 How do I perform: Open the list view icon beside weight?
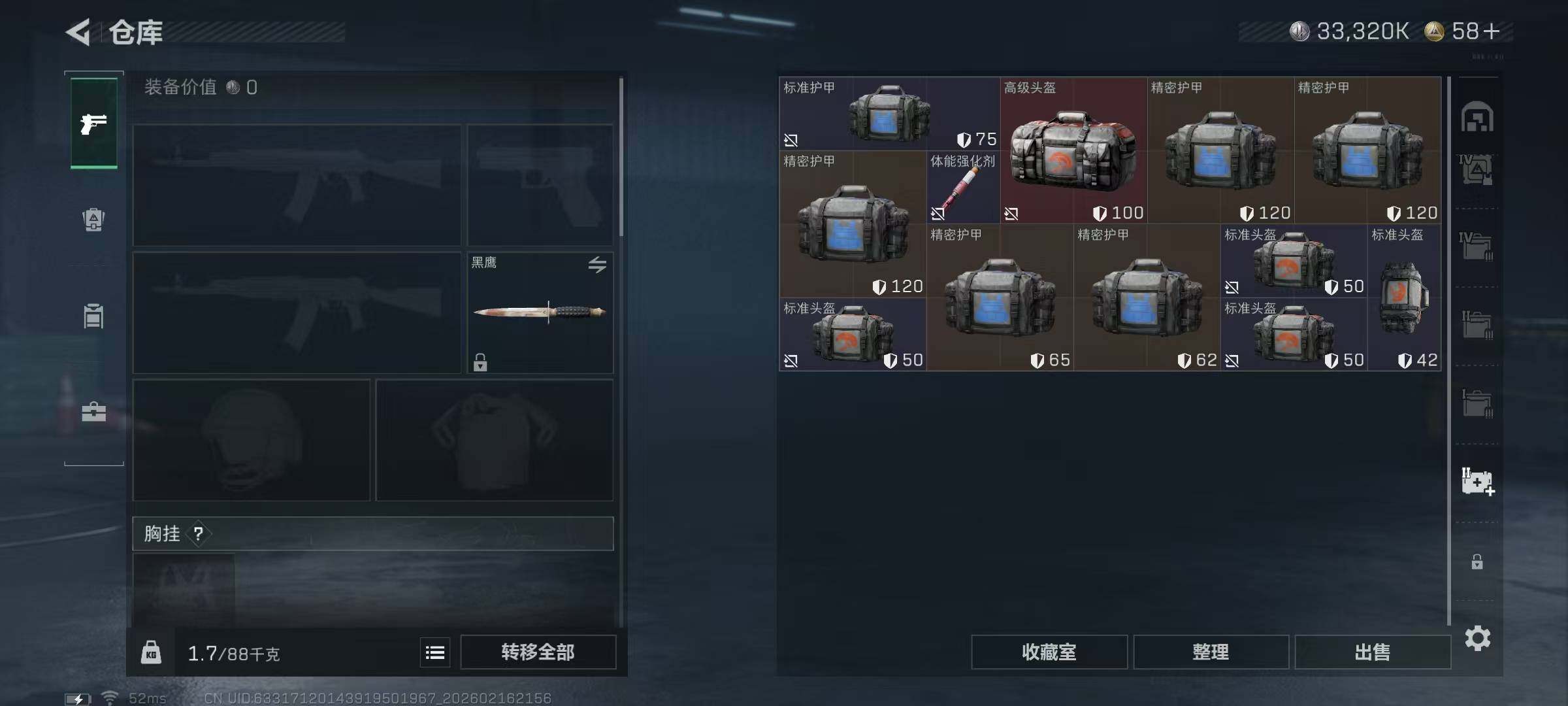point(435,652)
